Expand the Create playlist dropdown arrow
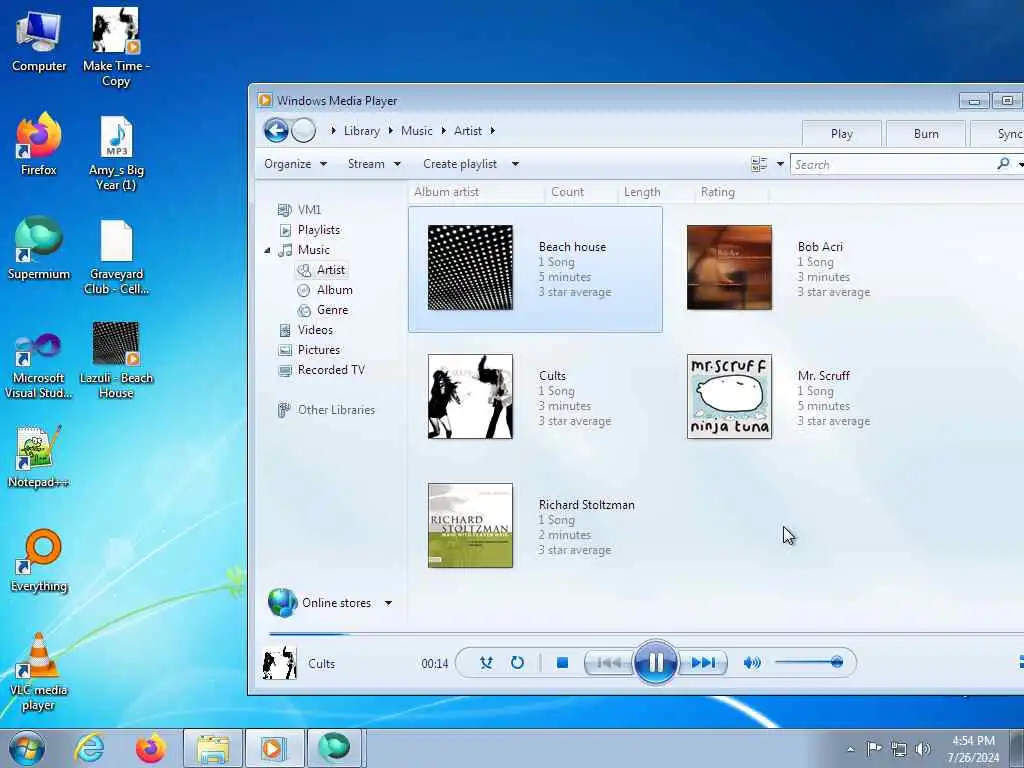The width and height of the screenshot is (1024, 768). (515, 164)
